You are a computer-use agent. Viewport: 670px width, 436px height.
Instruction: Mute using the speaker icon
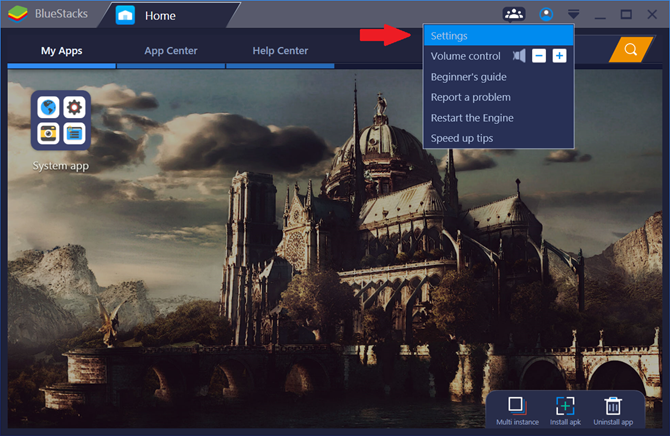tap(519, 56)
